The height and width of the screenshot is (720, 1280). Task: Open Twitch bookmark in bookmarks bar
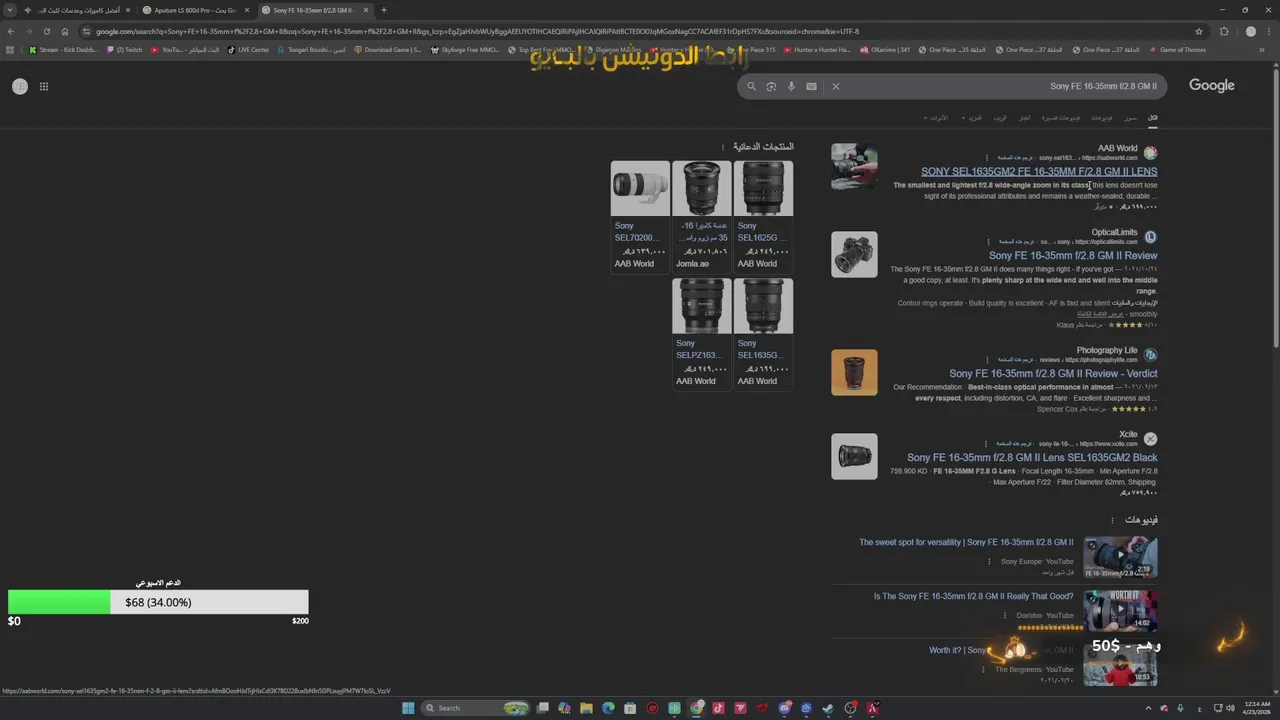click(x=125, y=49)
